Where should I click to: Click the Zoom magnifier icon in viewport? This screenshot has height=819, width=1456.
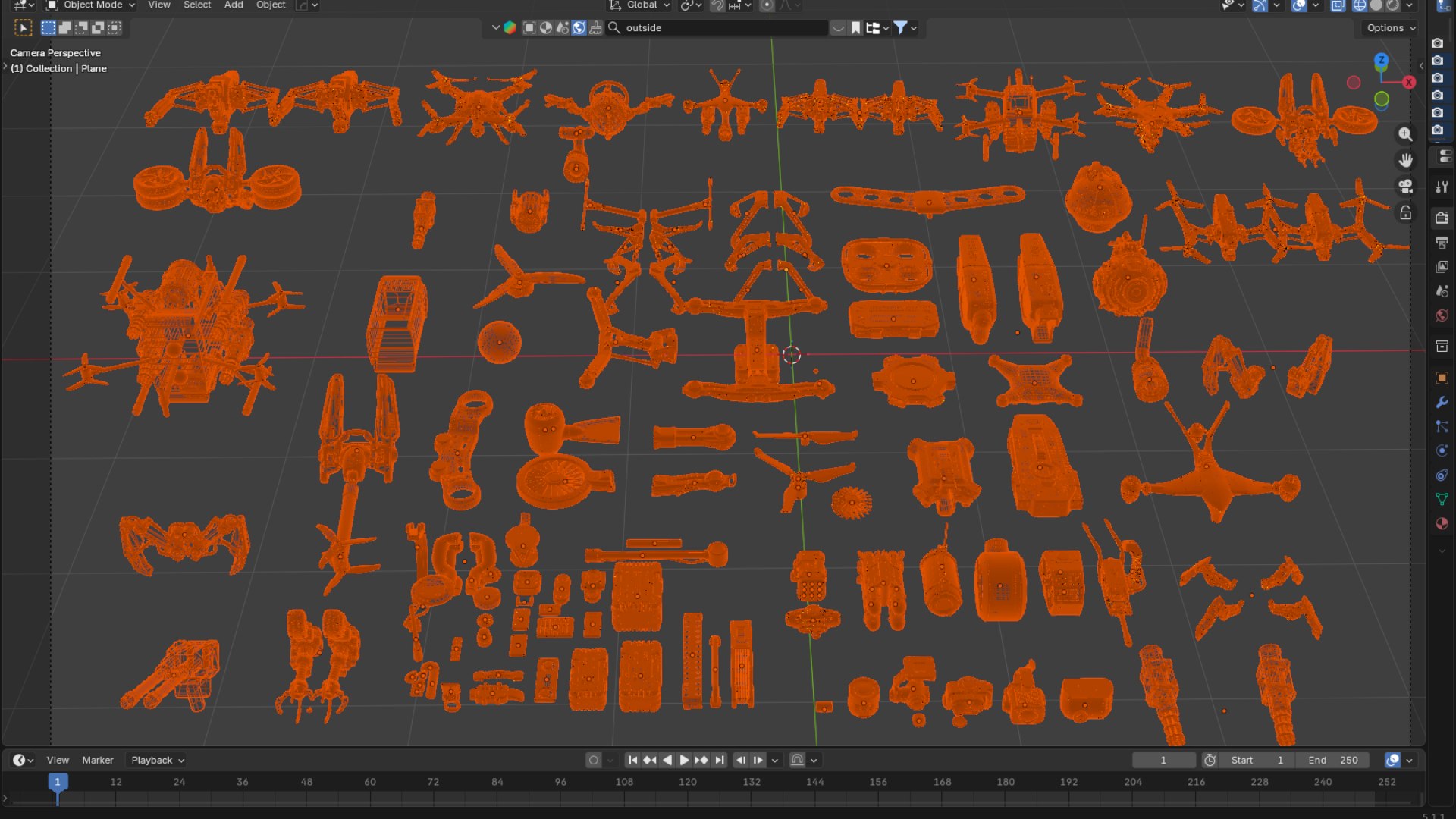click(x=1405, y=134)
